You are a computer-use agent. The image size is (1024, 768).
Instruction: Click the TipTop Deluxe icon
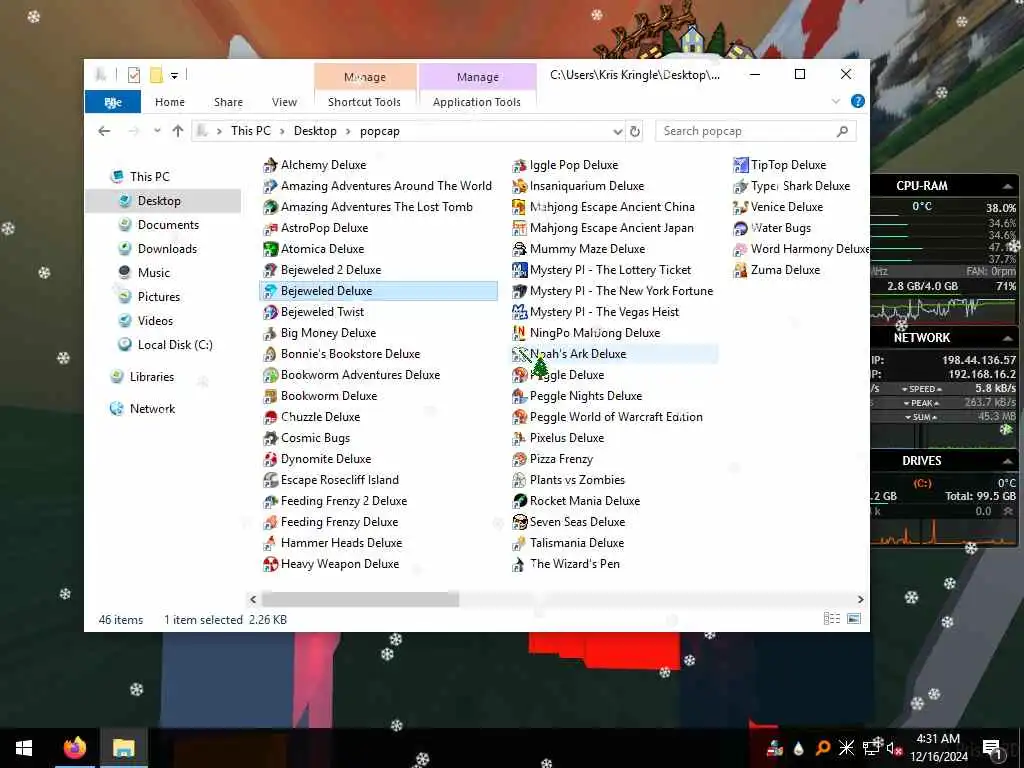point(740,165)
